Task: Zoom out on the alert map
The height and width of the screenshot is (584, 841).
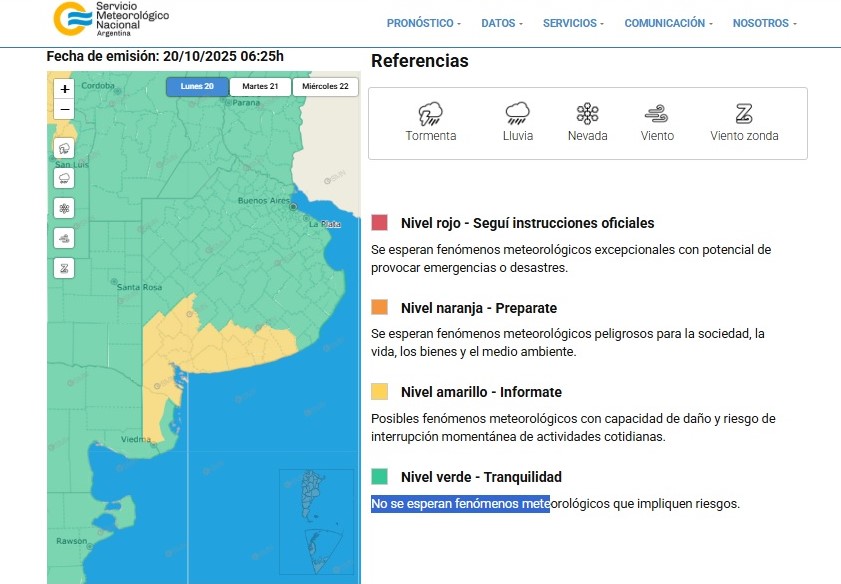Action: click(x=65, y=109)
